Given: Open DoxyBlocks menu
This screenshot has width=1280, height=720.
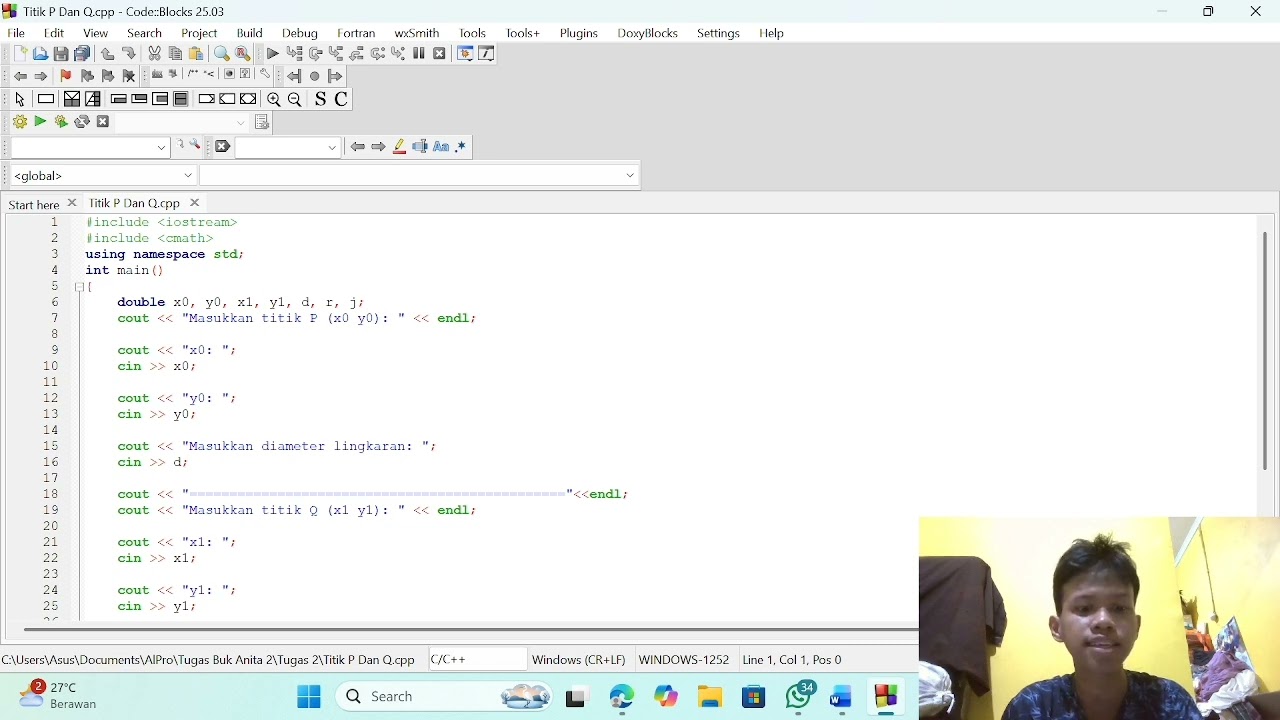Looking at the screenshot, I should pyautogui.click(x=648, y=33).
